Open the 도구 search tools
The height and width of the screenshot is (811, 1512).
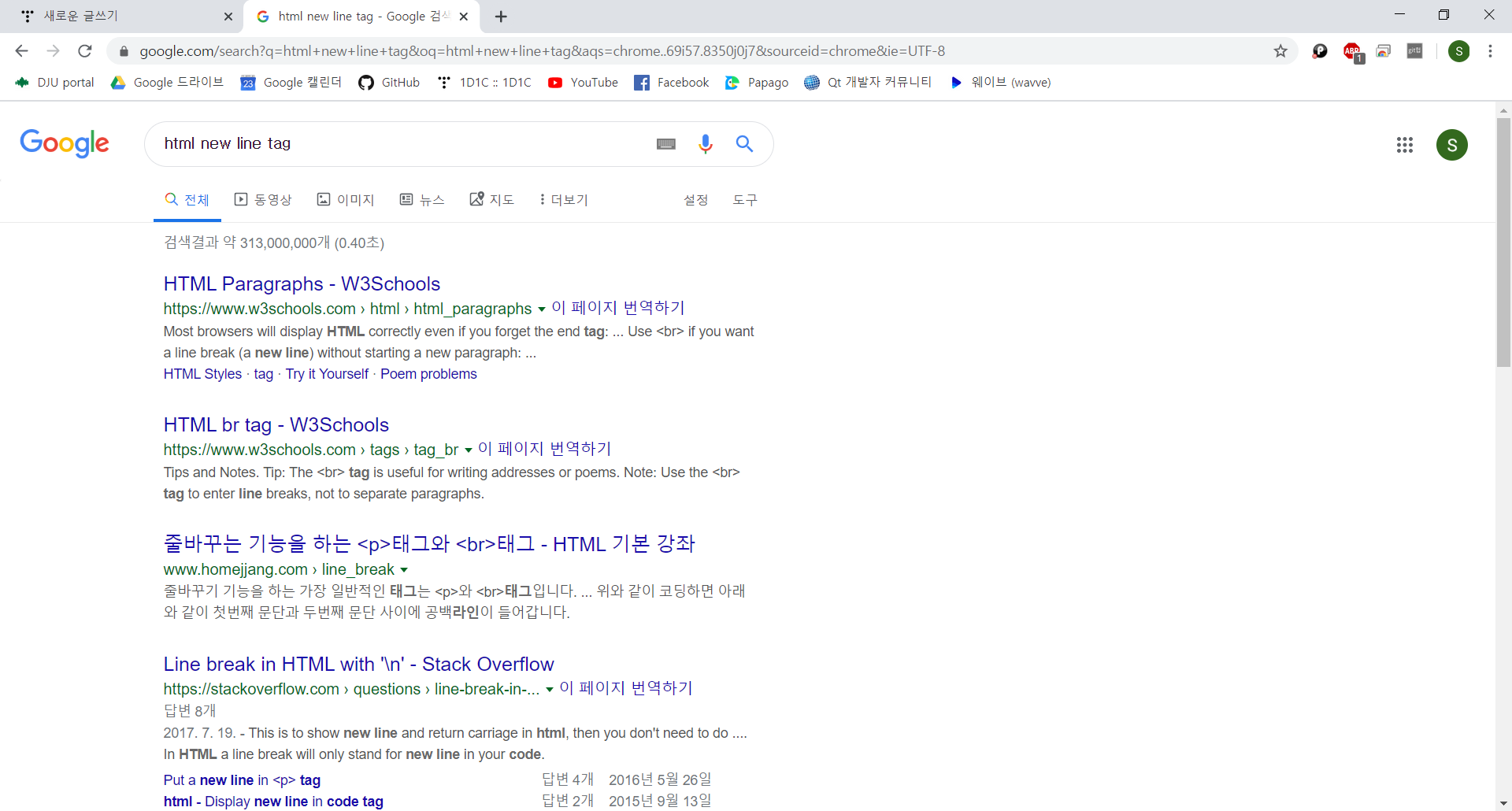[x=745, y=200]
